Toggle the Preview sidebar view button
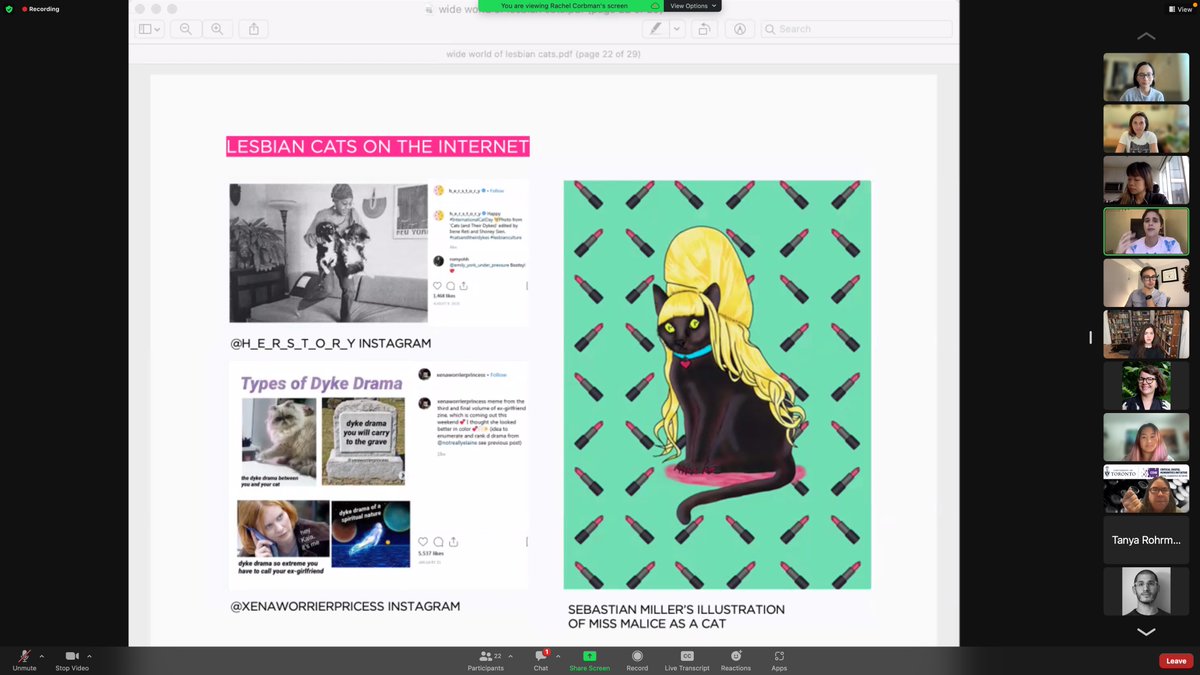The height and width of the screenshot is (675, 1200). pos(151,29)
